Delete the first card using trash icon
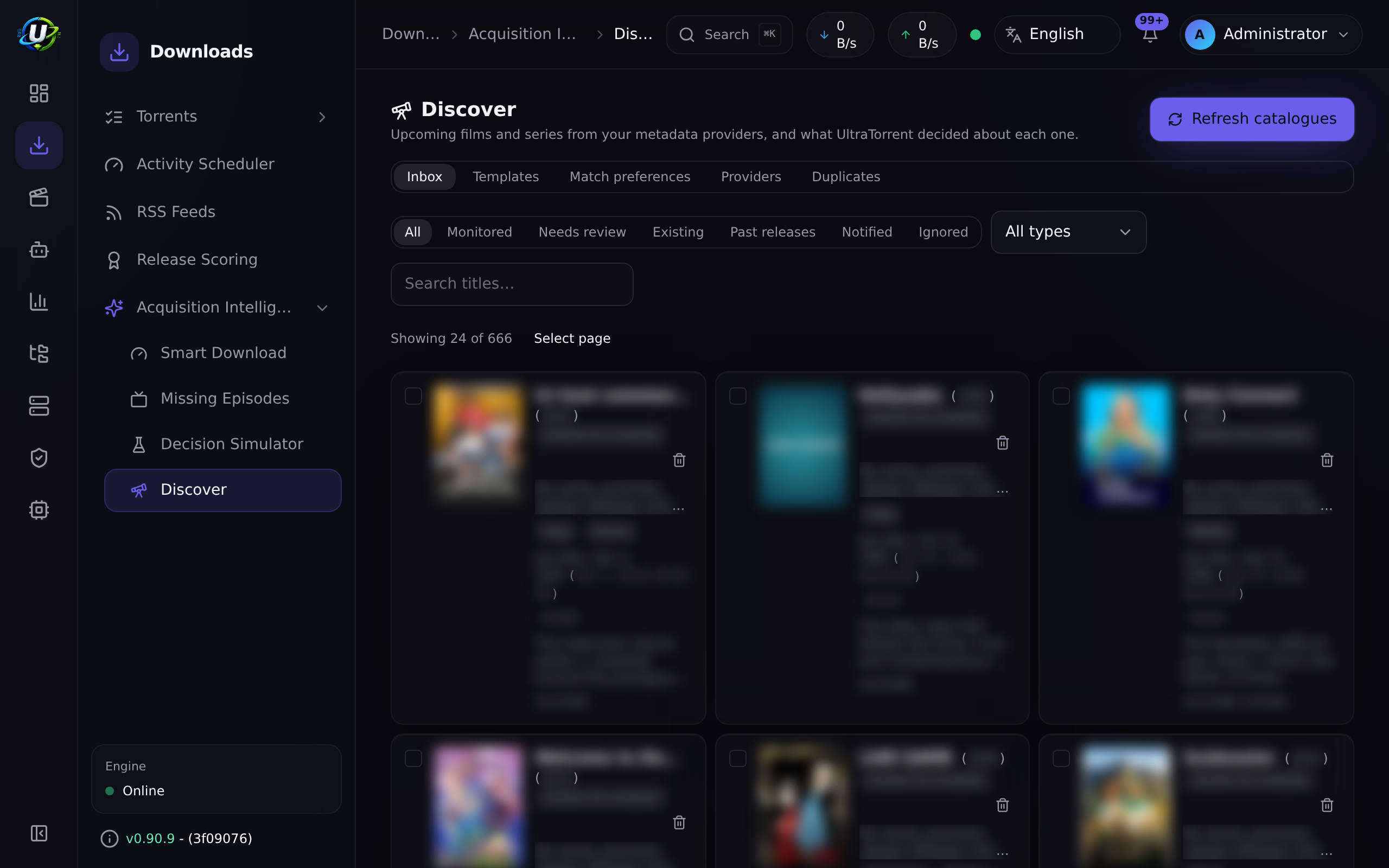 (679, 460)
